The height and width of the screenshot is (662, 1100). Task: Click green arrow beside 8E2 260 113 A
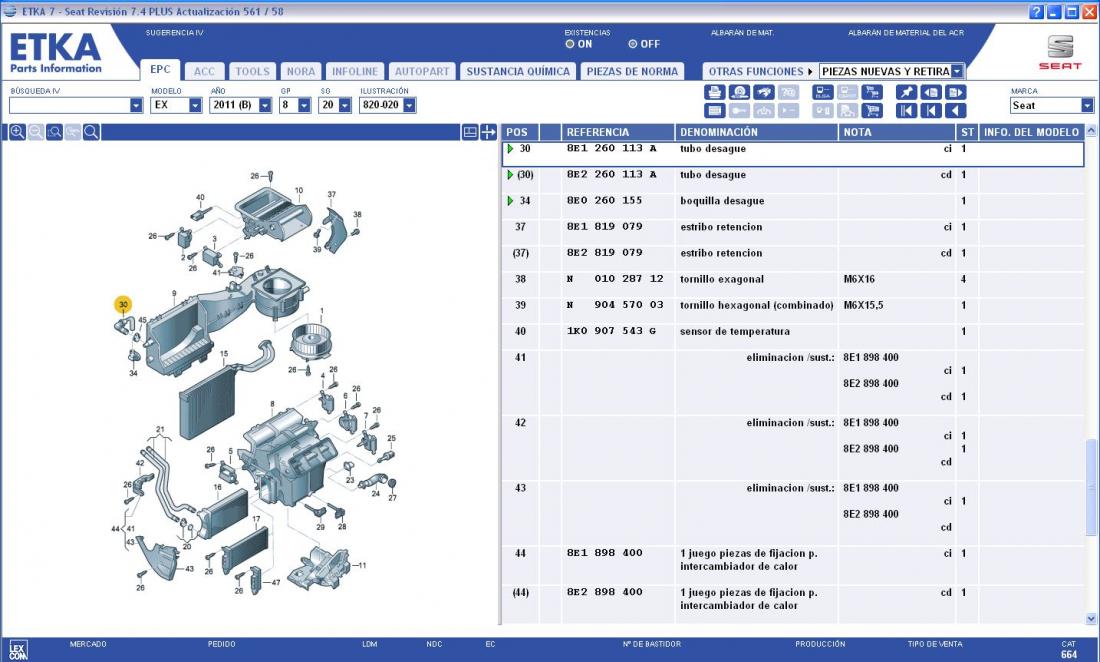510,175
